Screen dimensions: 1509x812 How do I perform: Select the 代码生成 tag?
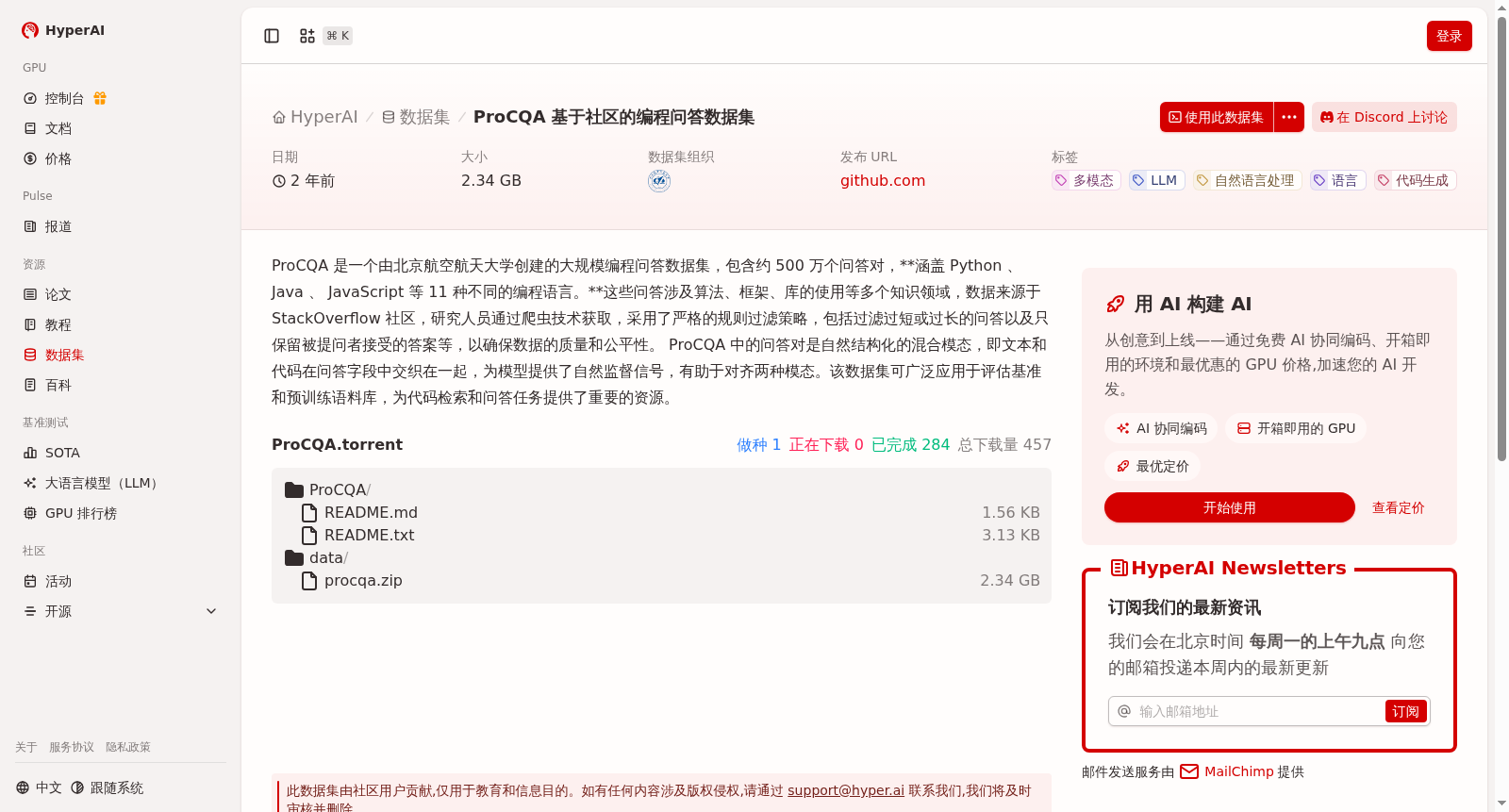[1416, 180]
